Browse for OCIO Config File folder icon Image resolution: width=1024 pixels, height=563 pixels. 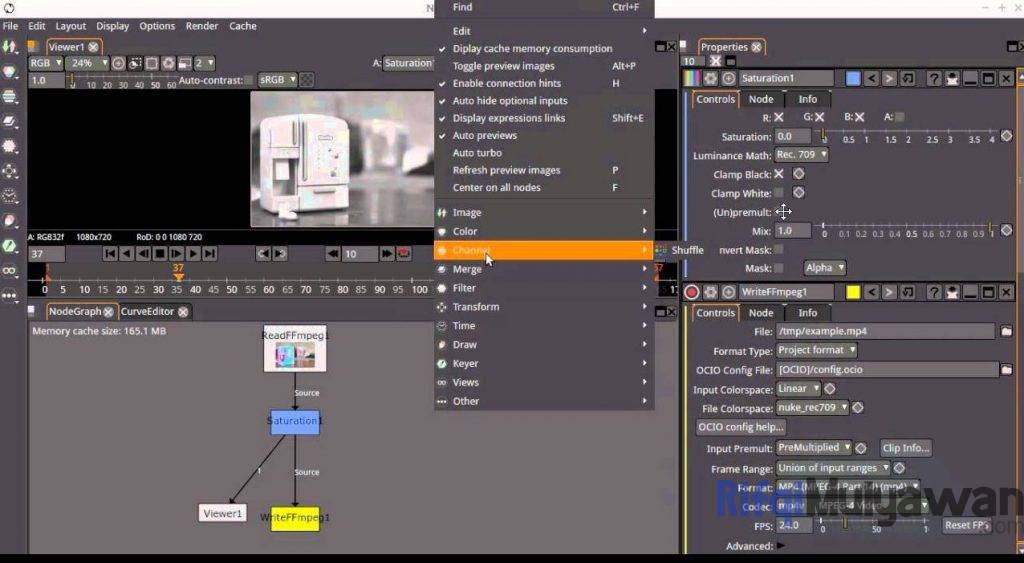coord(1006,370)
